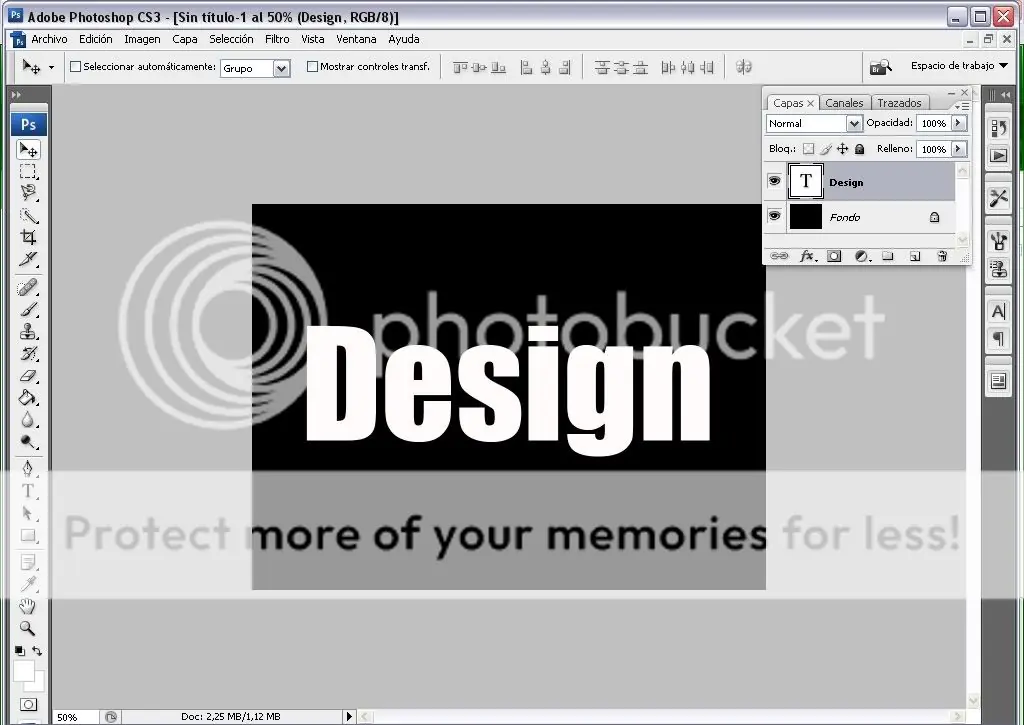Reset default foreground and background colors
1024x725 pixels.
[20, 651]
